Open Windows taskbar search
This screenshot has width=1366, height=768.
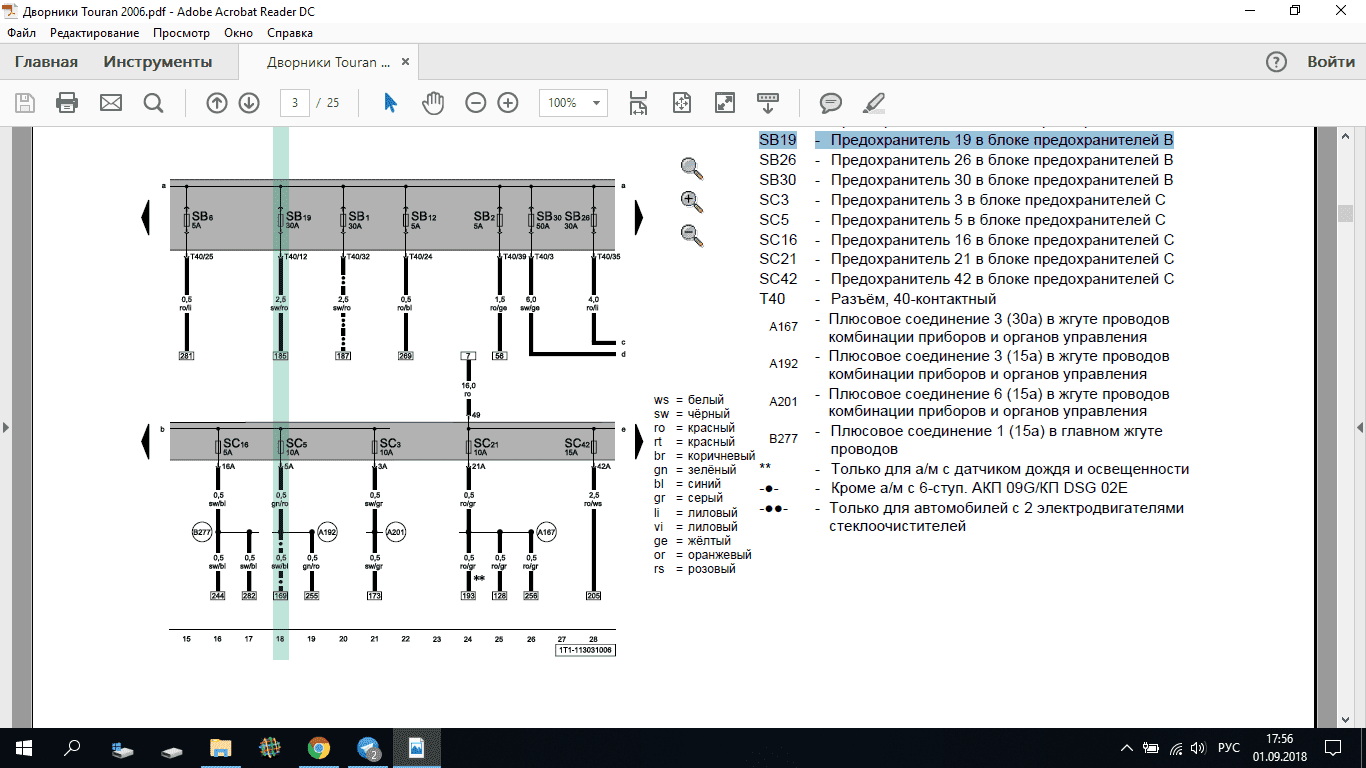(x=72, y=748)
